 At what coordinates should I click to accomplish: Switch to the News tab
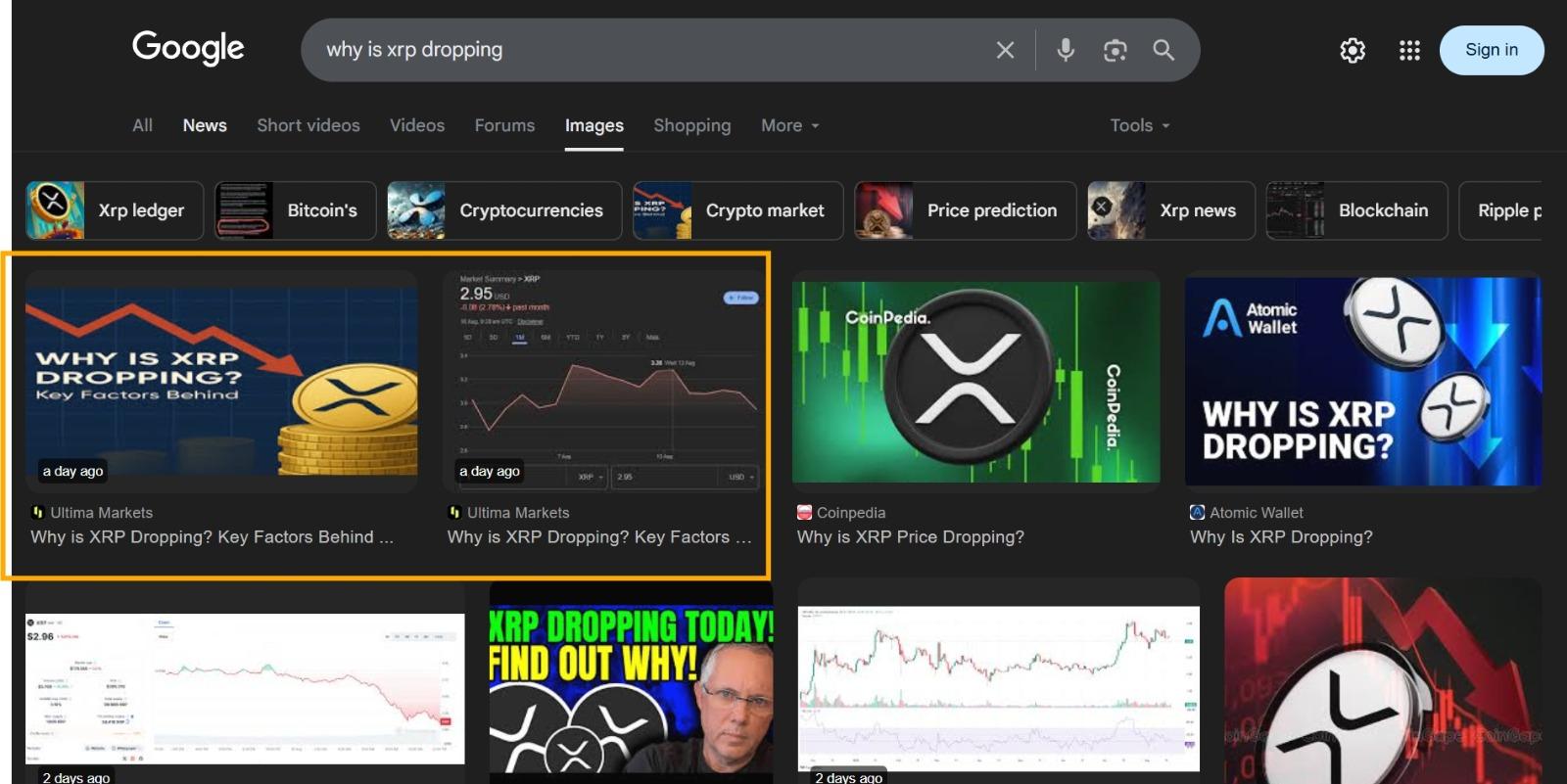click(205, 125)
